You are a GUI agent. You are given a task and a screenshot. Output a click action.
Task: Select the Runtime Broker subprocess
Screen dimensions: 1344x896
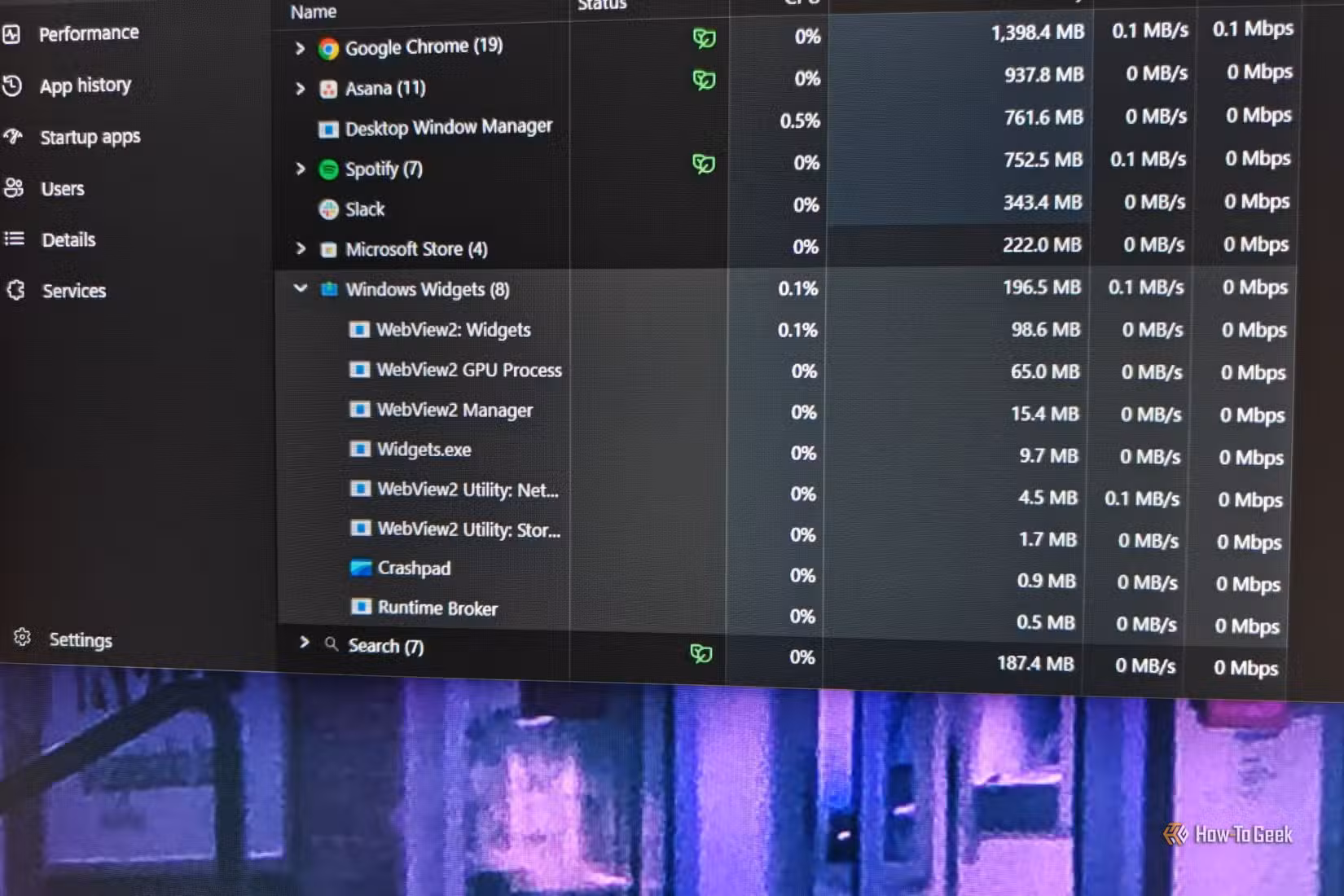tap(437, 608)
